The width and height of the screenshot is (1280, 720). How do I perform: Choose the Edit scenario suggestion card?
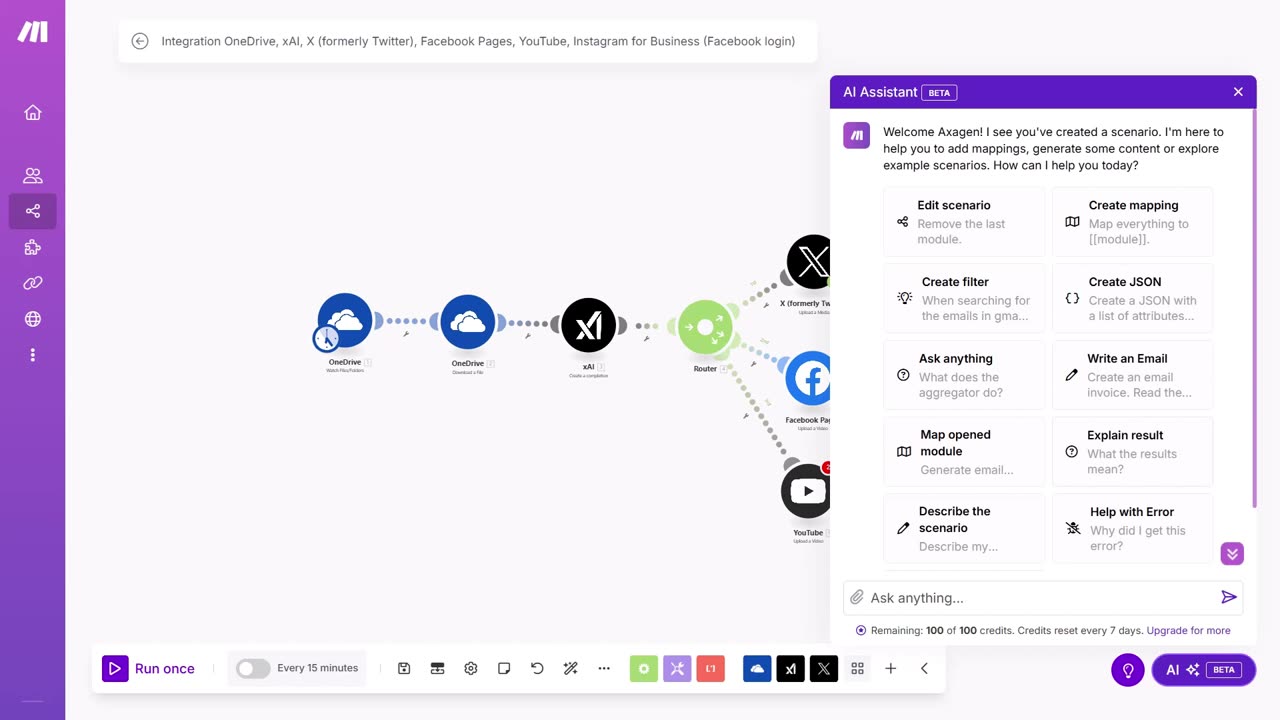(x=964, y=222)
